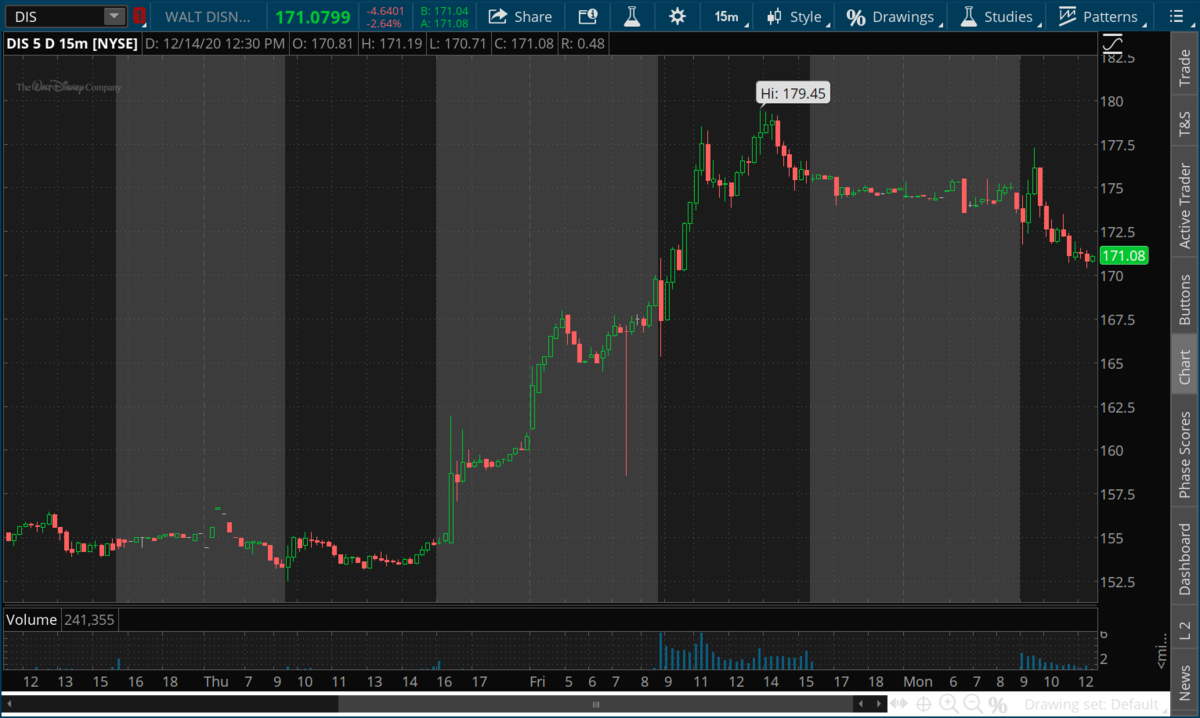Click the percent drawing tool icon at bottom
Image resolution: width=1200 pixels, height=718 pixels.
click(997, 704)
